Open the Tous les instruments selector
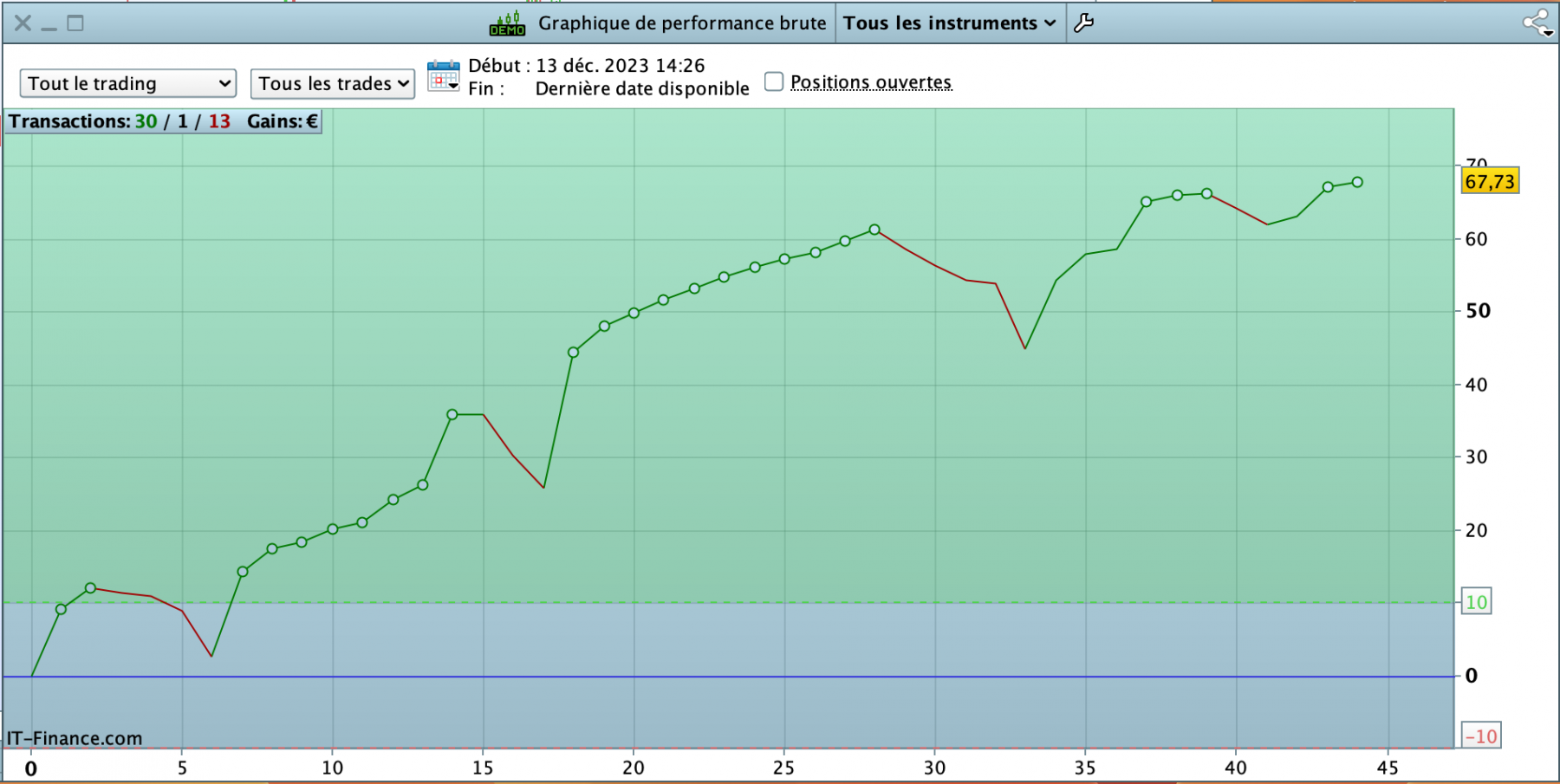Viewport: 1560px width, 784px height. click(950, 23)
